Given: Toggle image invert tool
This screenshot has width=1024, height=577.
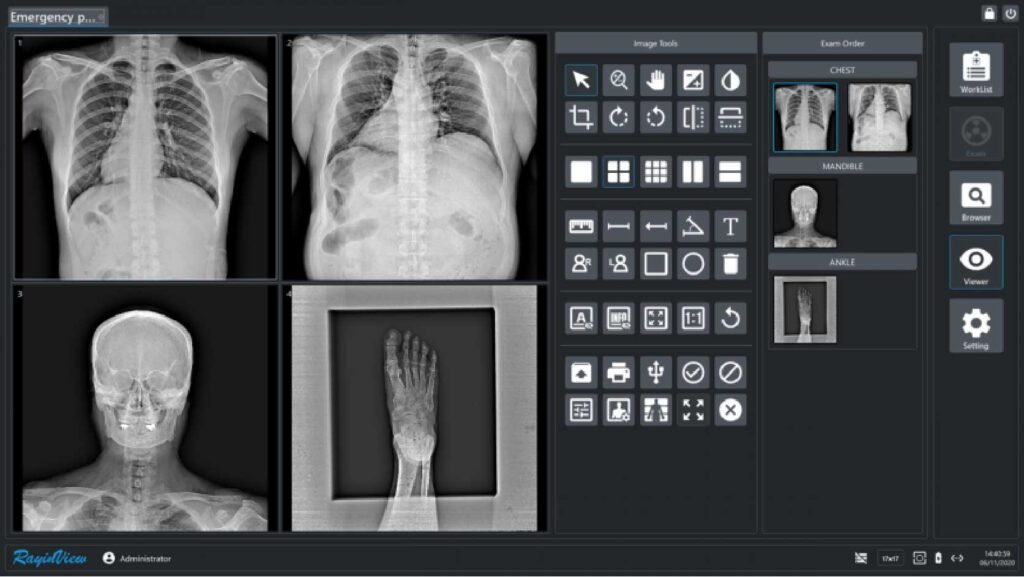Looking at the screenshot, I should [x=730, y=80].
